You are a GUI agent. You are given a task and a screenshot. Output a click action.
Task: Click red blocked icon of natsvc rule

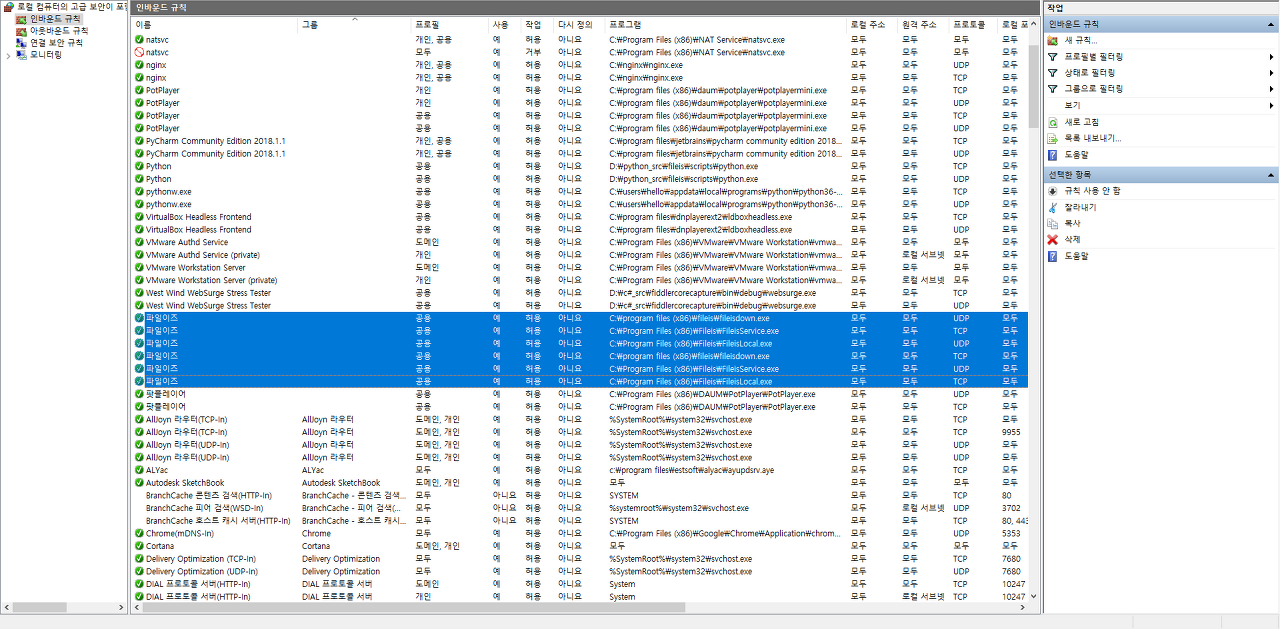coord(139,52)
